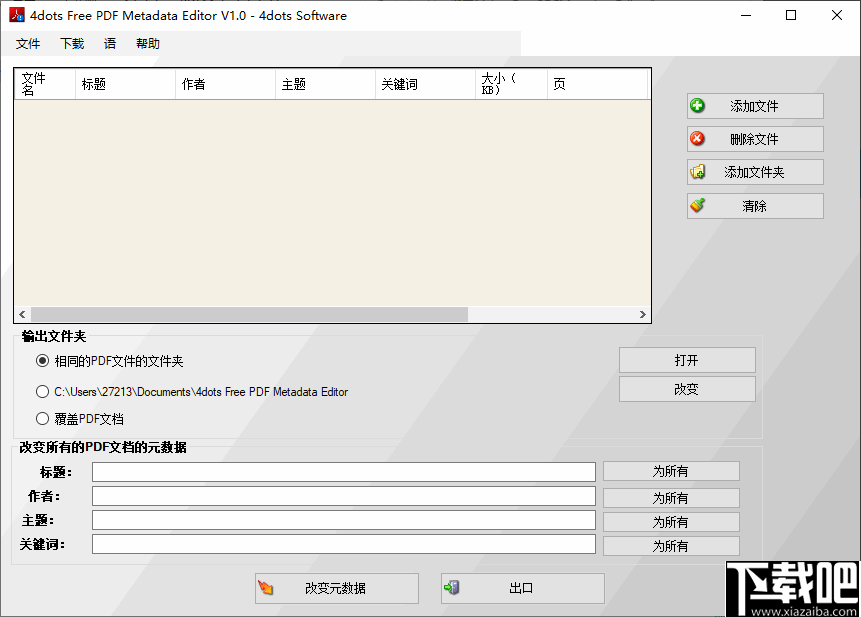This screenshot has height=617, width=861.
Task: Click the red Delete Files icon
Action: click(697, 138)
